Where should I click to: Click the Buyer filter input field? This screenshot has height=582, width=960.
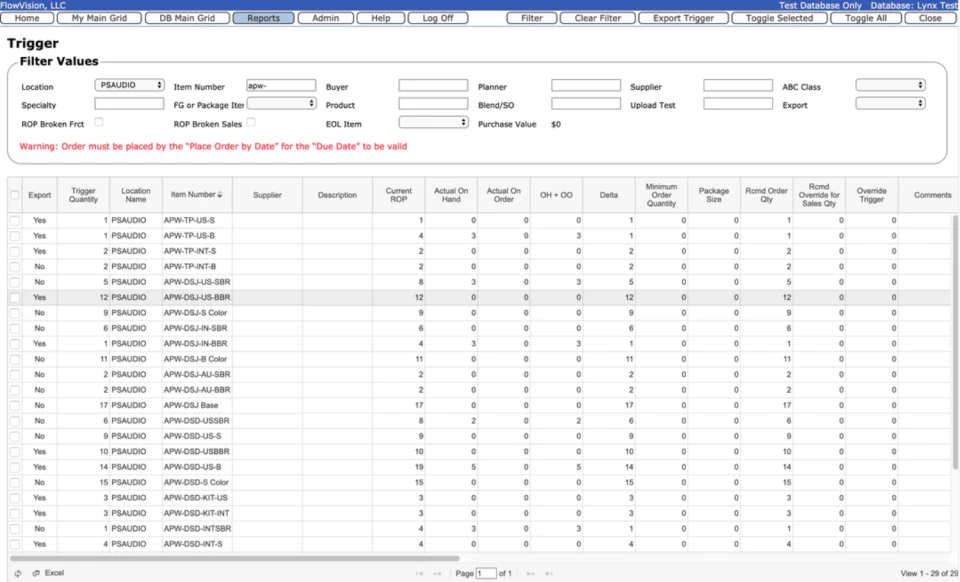point(433,85)
